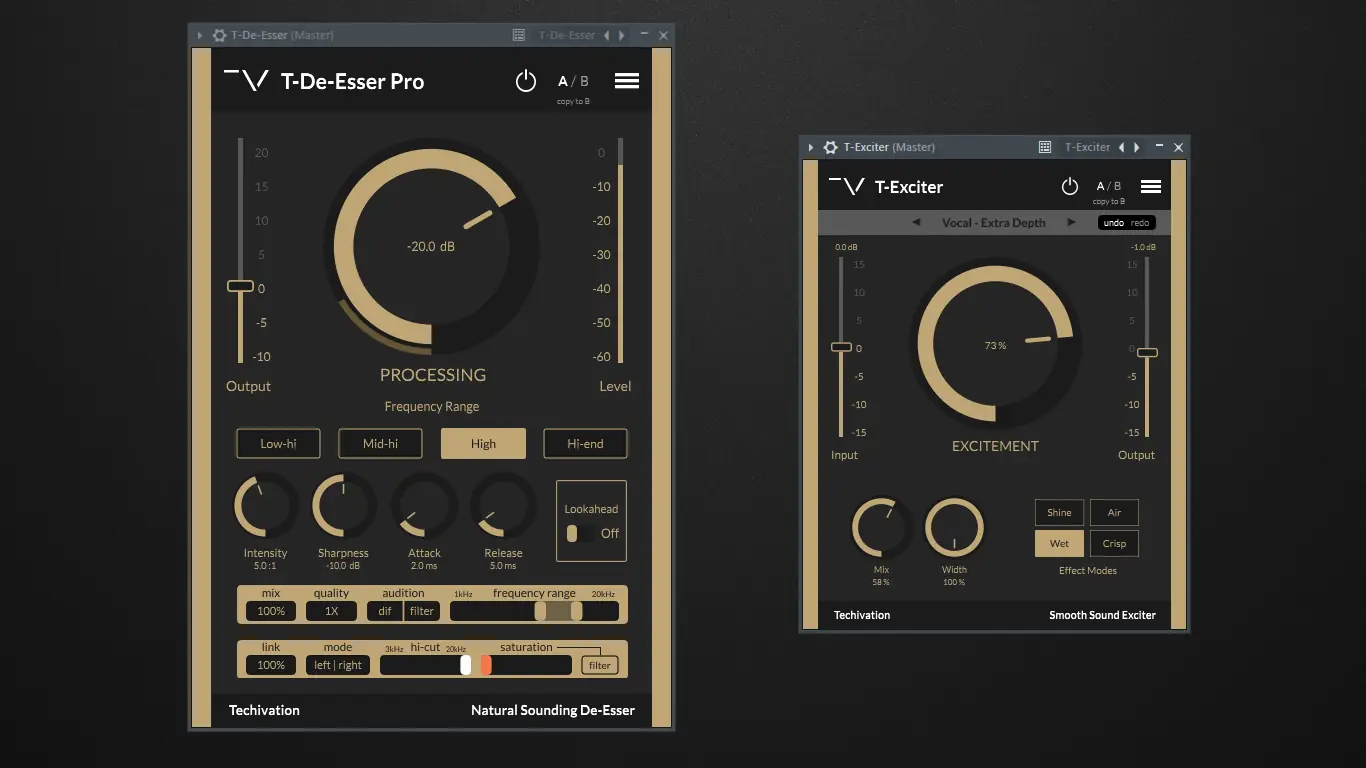This screenshot has width=1366, height=768.
Task: Select previous T-Exciter preset with left triangle
Action: point(917,222)
